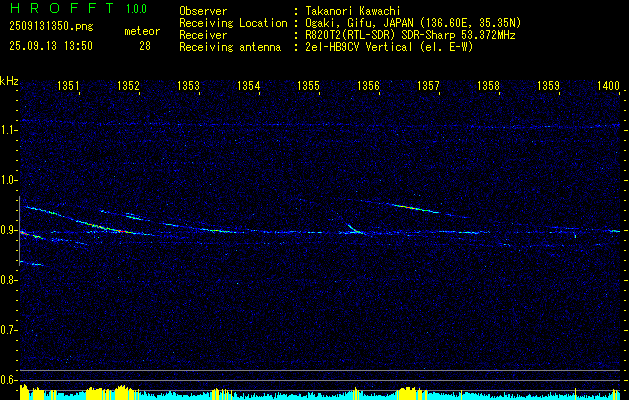Click R820T2(RTL-SDR) SDR-Sharp 53.372MHz text
The width and height of the screenshot is (629, 400).
click(410, 35)
